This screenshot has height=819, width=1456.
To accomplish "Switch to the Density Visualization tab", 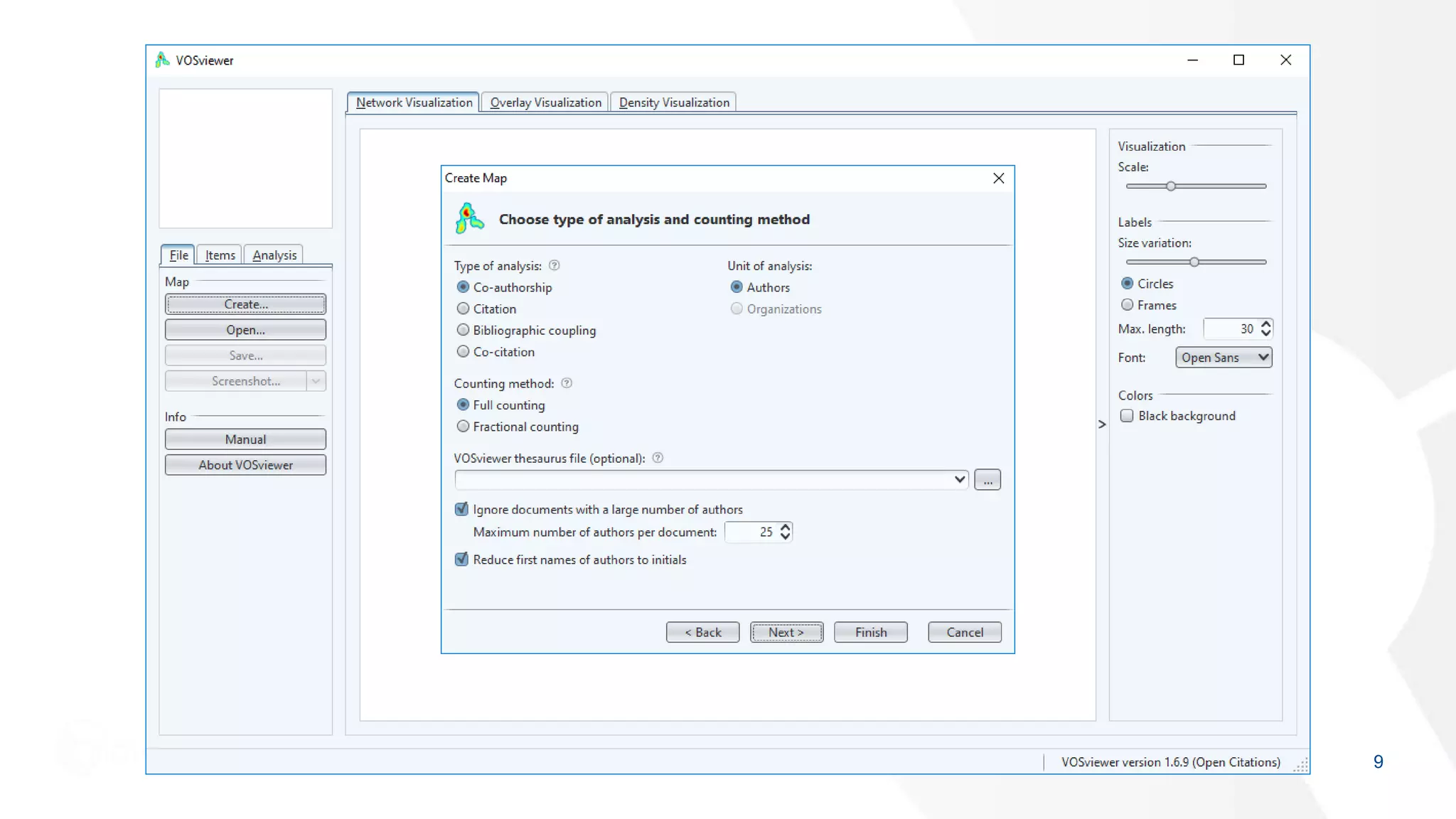I will (x=673, y=102).
